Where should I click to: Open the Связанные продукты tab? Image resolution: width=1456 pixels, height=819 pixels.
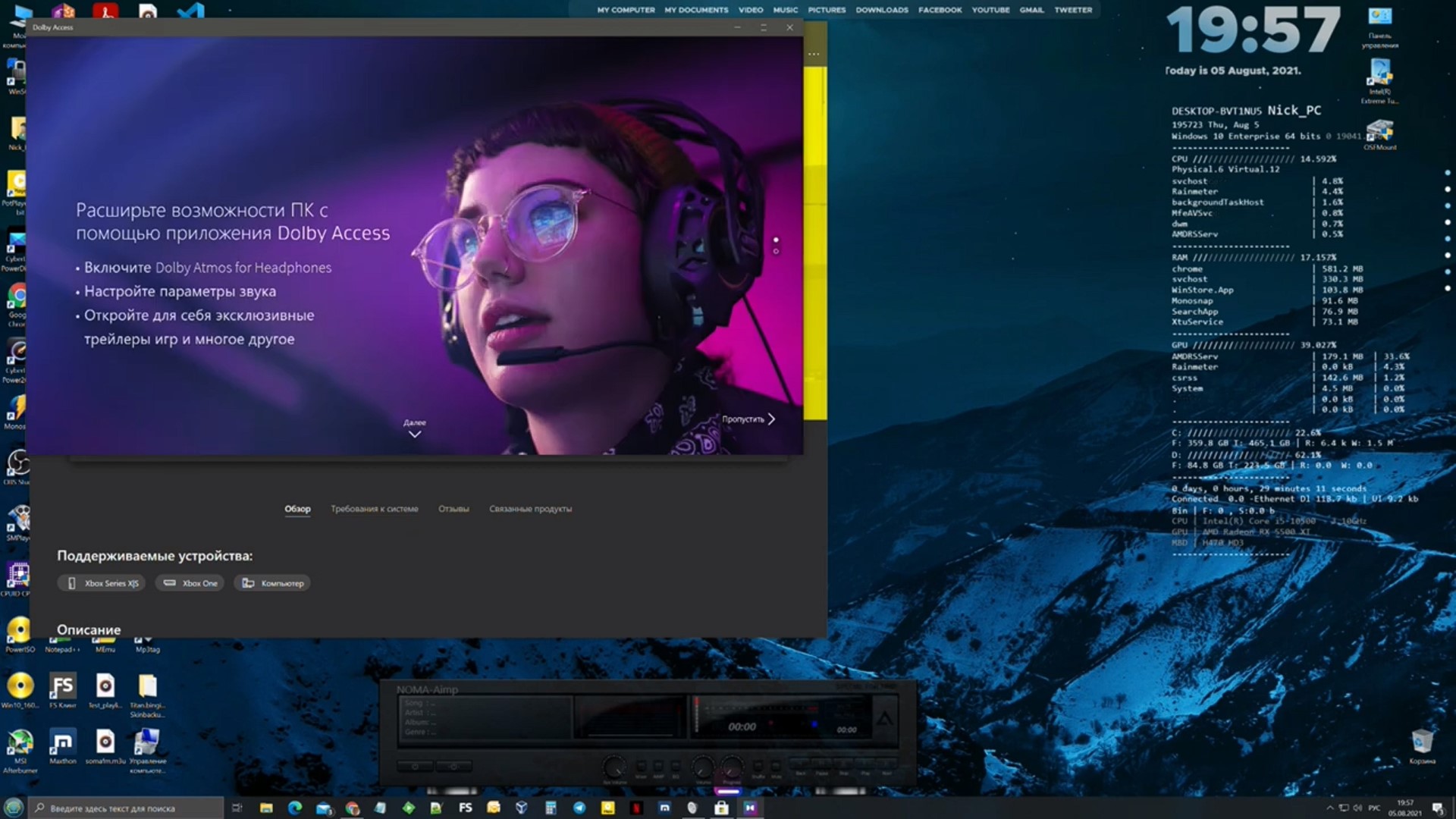tap(530, 509)
